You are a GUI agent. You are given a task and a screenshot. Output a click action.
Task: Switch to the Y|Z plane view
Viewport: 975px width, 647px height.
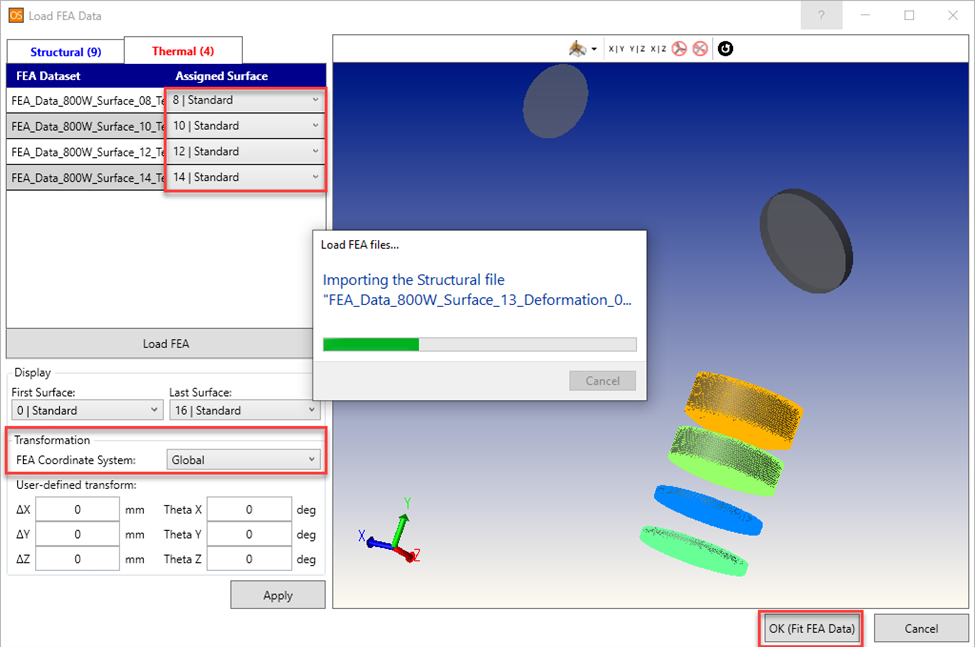point(637,49)
